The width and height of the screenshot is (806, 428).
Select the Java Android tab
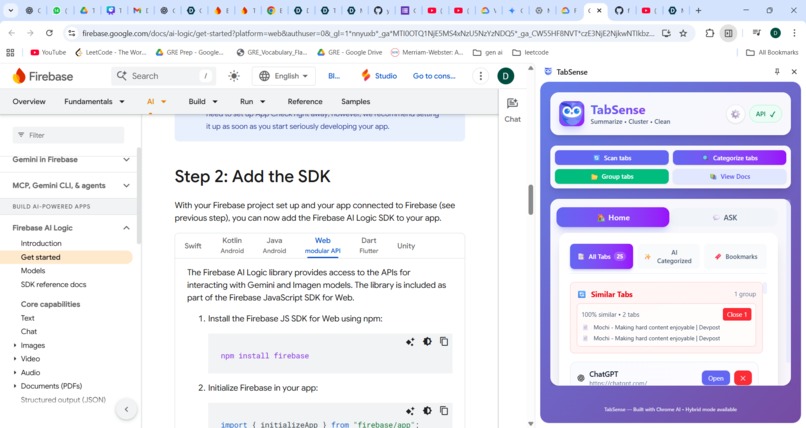click(x=274, y=246)
